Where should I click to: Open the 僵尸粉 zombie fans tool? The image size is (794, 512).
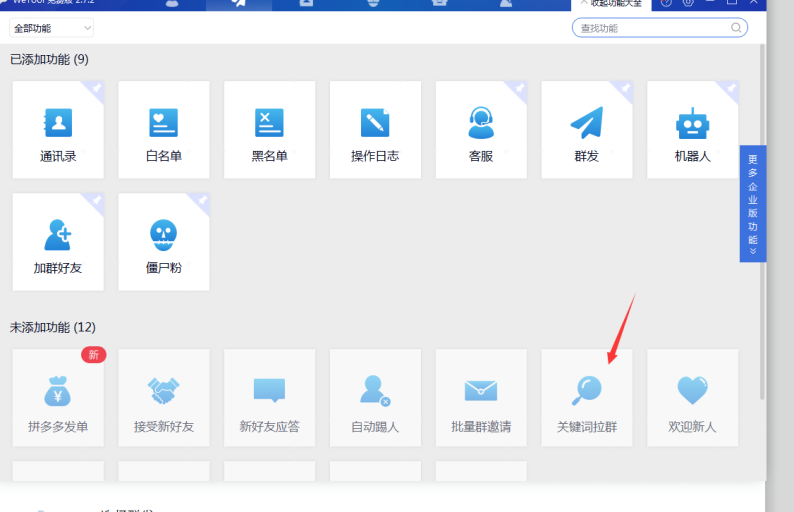(164, 242)
